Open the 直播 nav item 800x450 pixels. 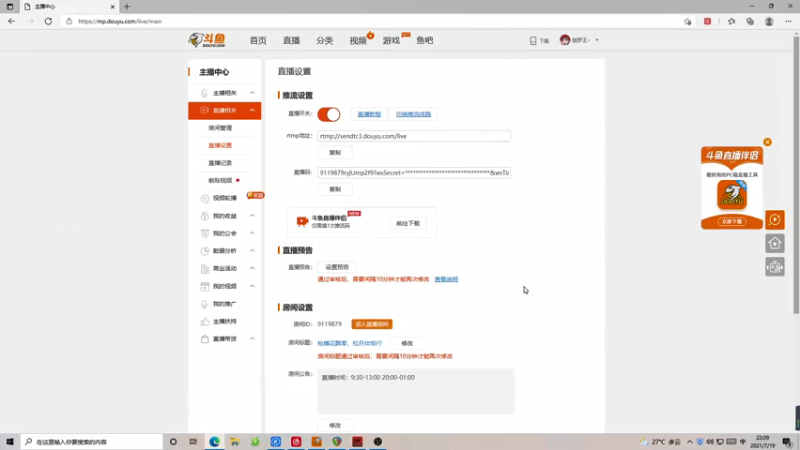click(291, 40)
